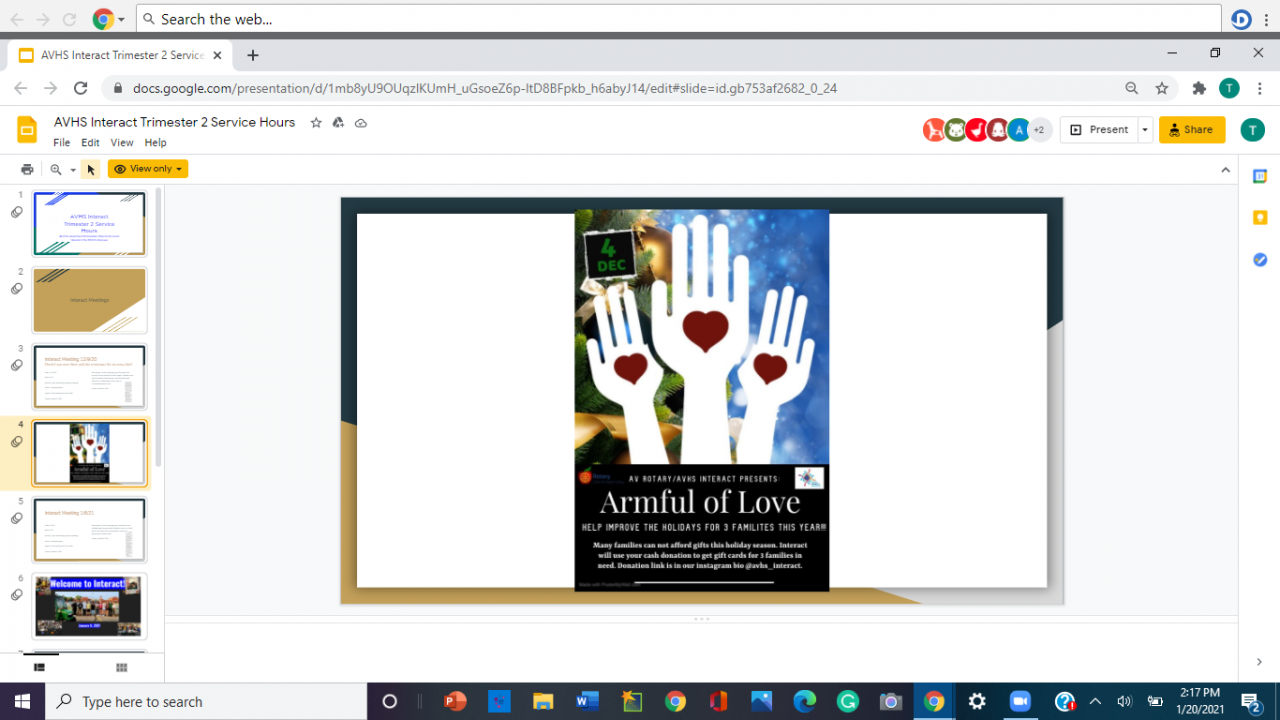
Task: Show hidden system tray icons
Action: [1095, 701]
